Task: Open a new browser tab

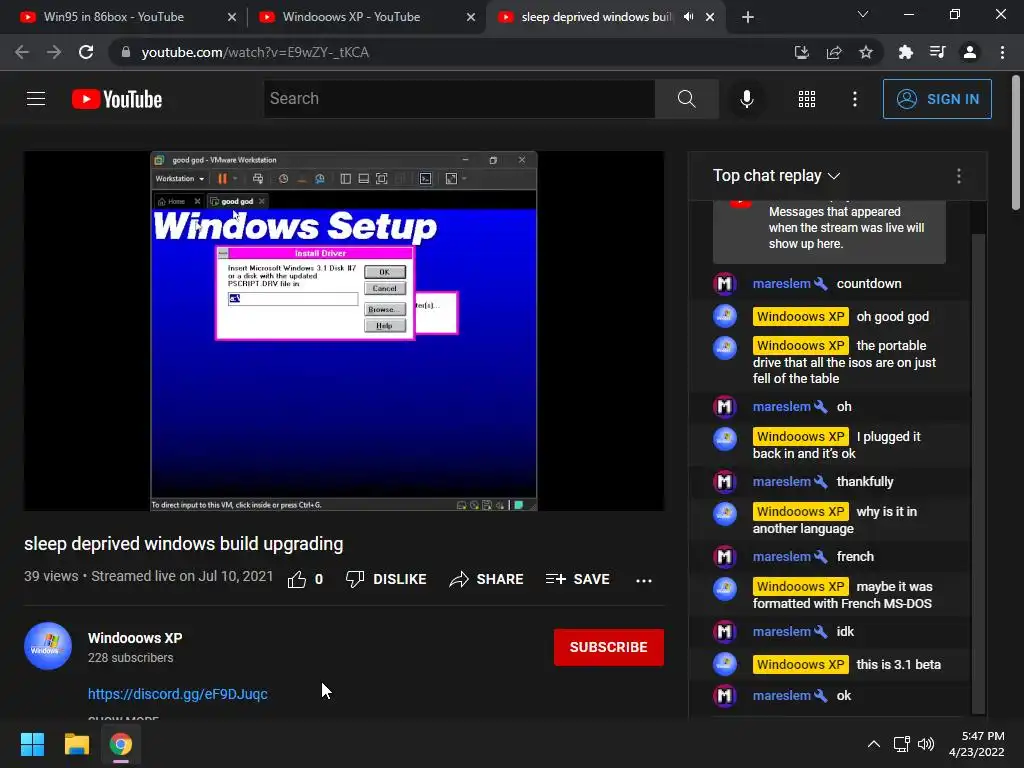Action: [x=748, y=17]
